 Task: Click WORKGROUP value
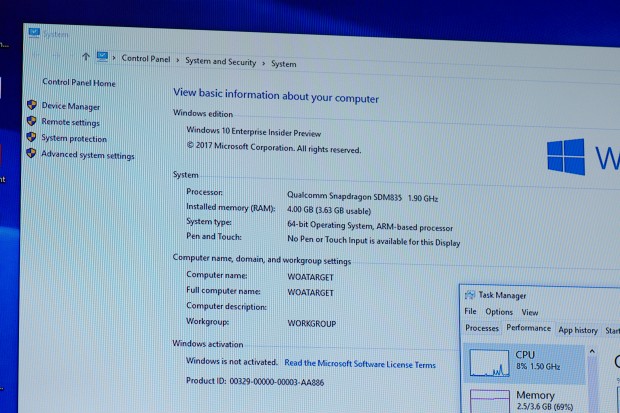pyautogui.click(x=312, y=323)
